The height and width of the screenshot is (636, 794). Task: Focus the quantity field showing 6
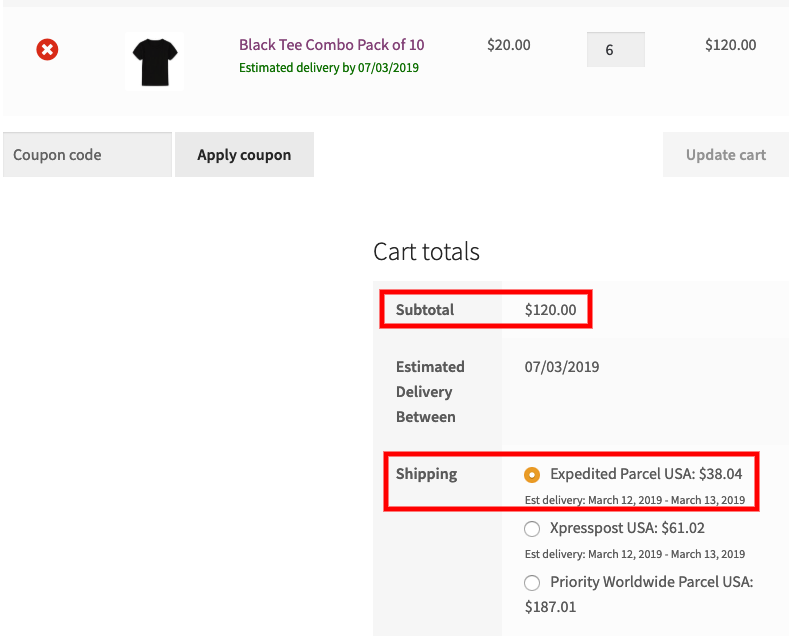(615, 49)
